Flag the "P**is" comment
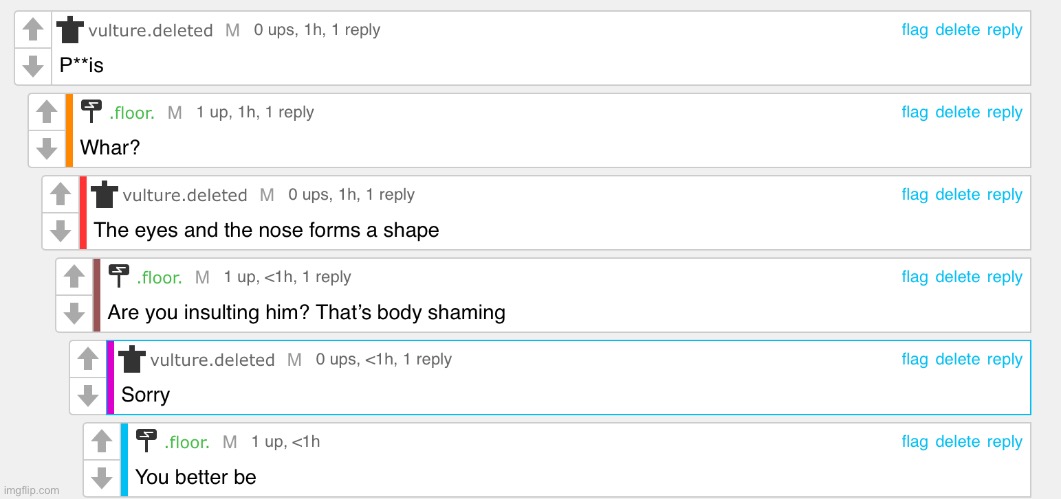This screenshot has width=1061, height=499. tap(915, 30)
